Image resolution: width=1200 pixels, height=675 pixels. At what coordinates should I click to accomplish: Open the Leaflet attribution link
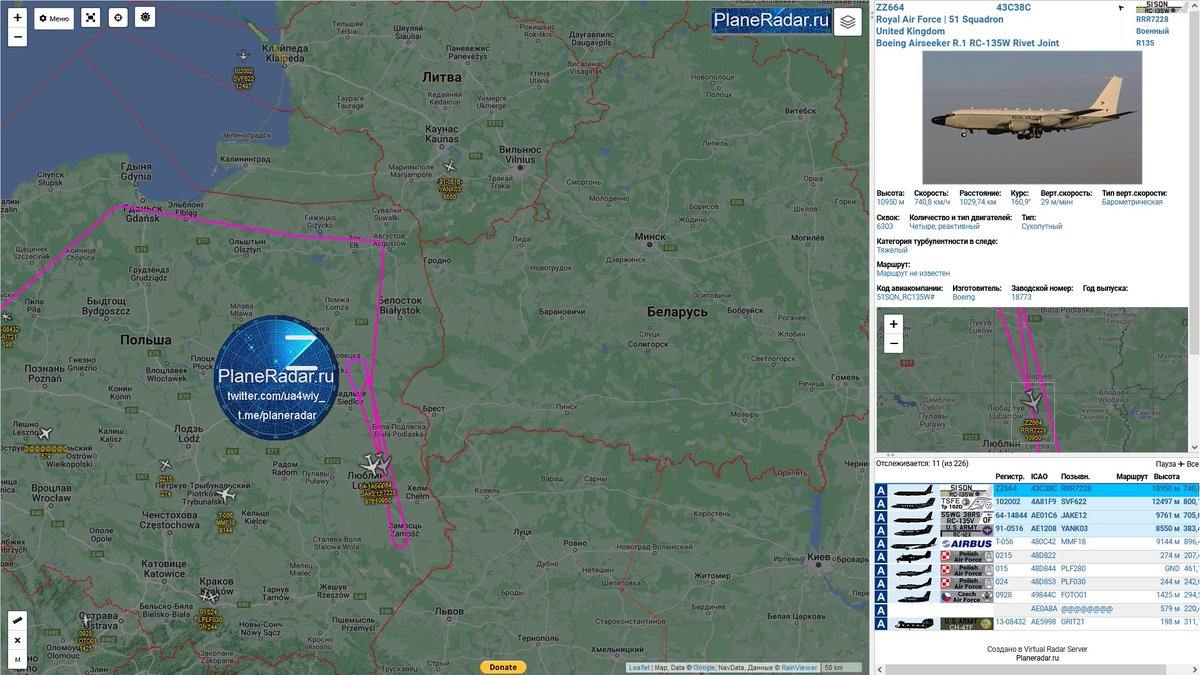point(640,668)
